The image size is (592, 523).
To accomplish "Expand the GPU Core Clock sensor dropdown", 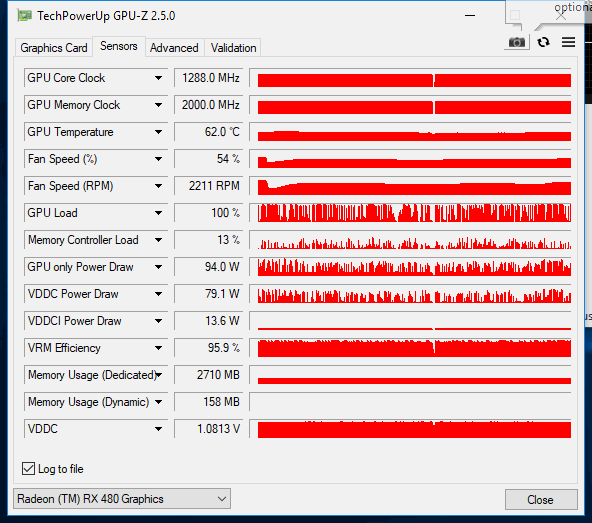I will click(x=158, y=78).
